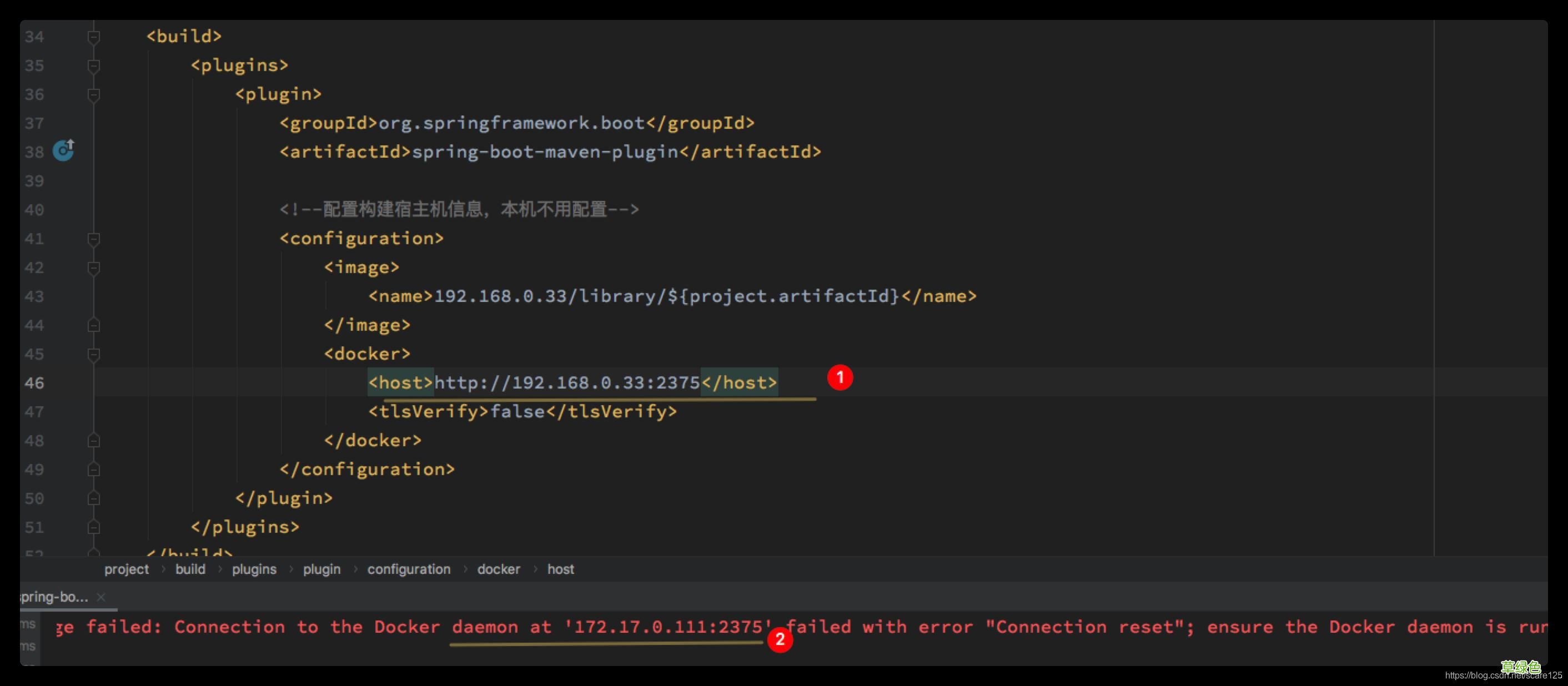This screenshot has height=686, width=1568.
Task: Click line number 39 in the gutter
Action: [x=34, y=181]
